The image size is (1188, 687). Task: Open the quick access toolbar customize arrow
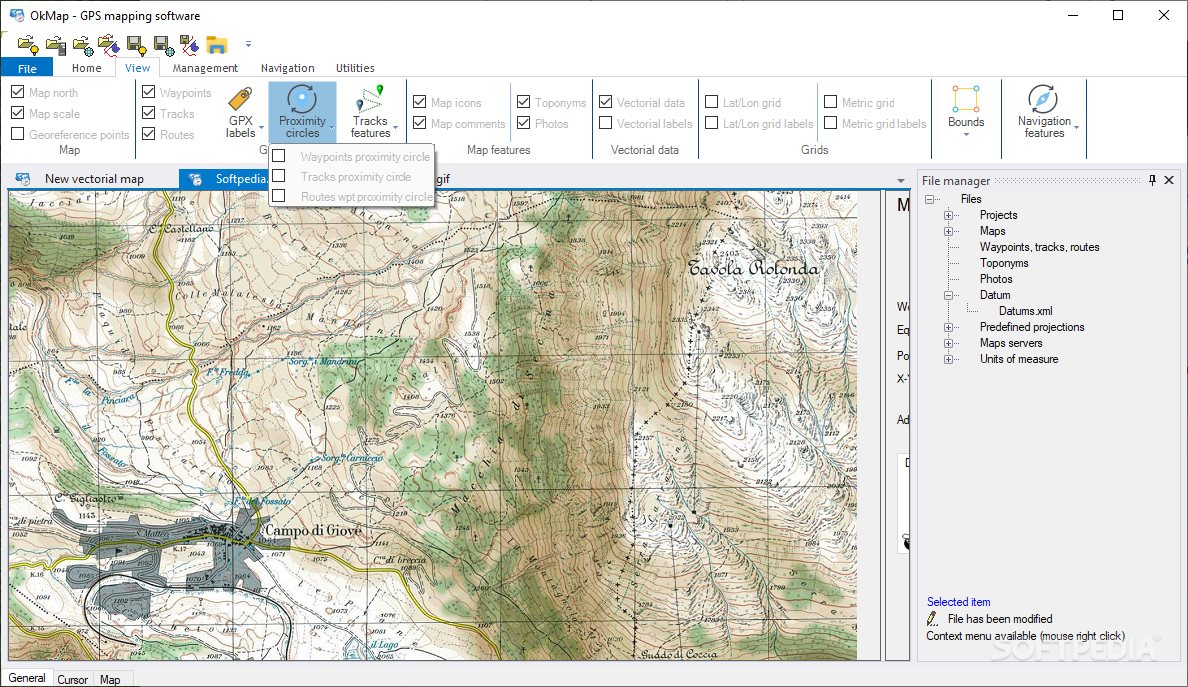tap(248, 44)
